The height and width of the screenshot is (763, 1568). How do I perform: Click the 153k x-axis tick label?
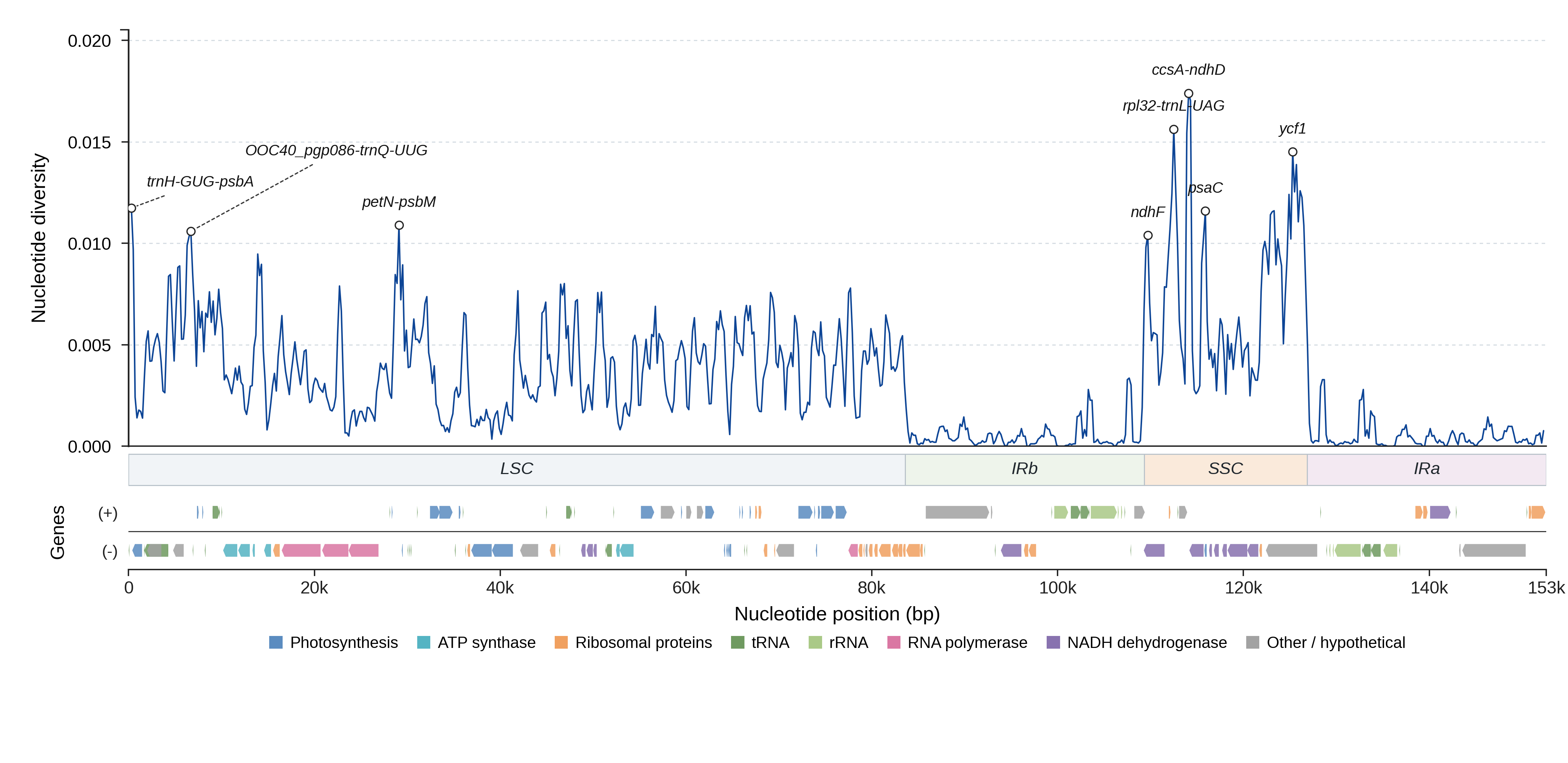click(x=1546, y=588)
